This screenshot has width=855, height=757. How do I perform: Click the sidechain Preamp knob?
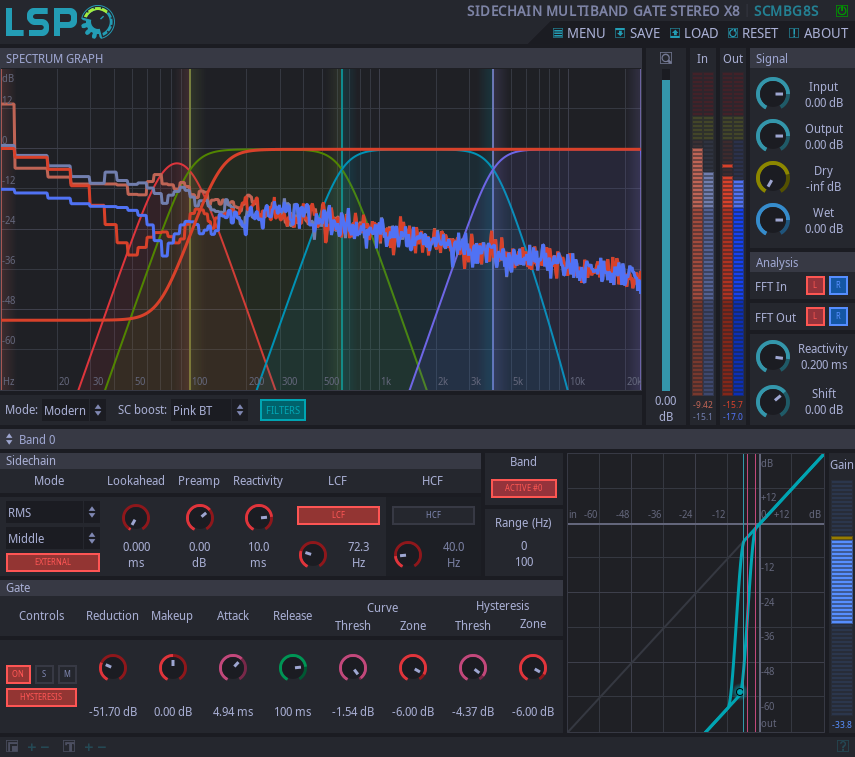pyautogui.click(x=200, y=518)
